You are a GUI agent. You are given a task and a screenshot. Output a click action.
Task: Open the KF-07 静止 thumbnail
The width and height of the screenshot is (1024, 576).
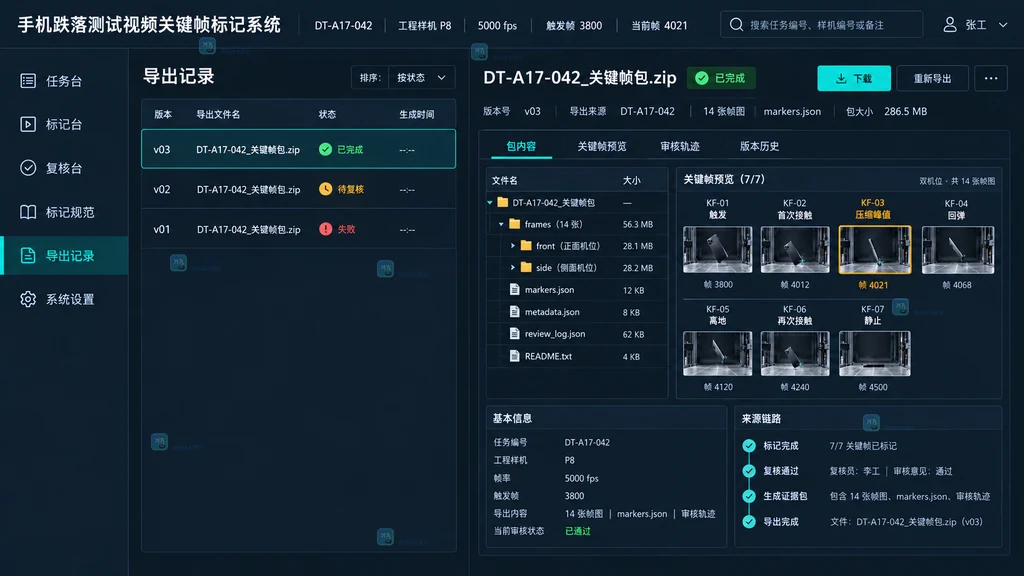[874, 353]
